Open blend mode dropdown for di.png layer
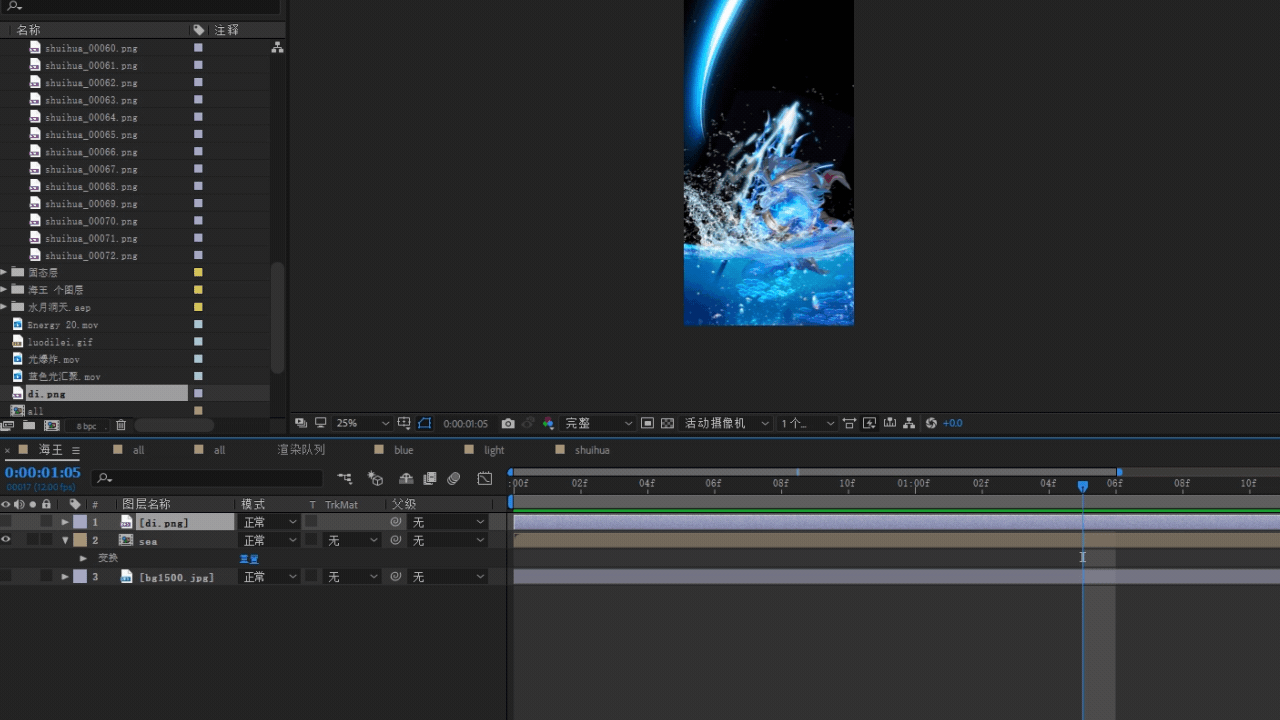The width and height of the screenshot is (1280, 720). click(269, 522)
